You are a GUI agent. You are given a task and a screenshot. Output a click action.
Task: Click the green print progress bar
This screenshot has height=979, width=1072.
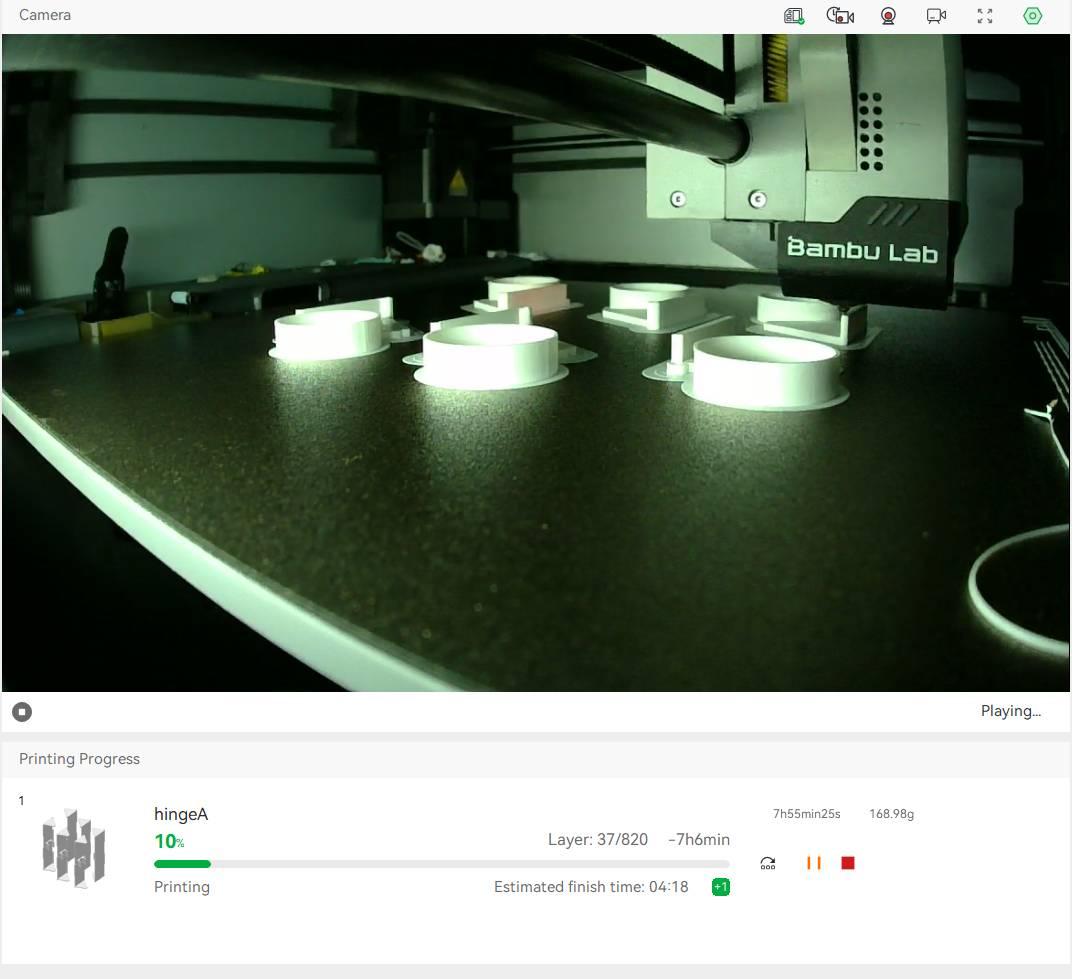tap(442, 864)
